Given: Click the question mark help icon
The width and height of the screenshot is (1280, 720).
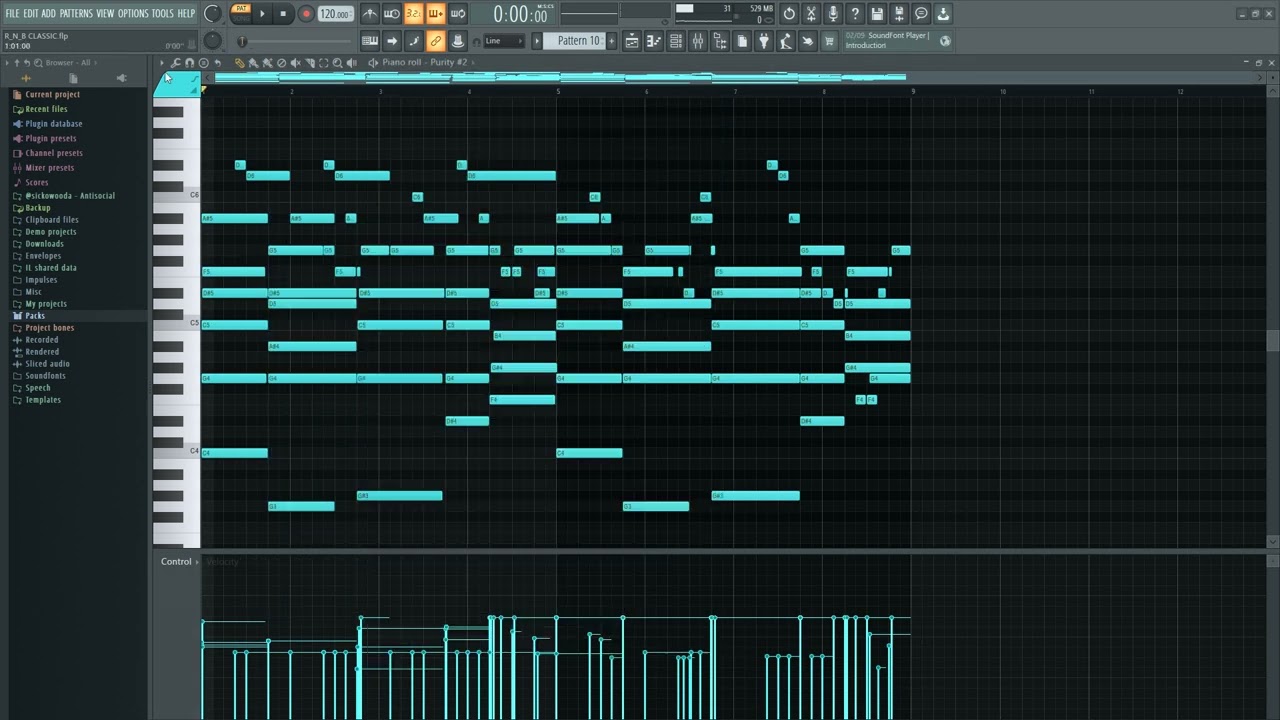Looking at the screenshot, I should click(855, 14).
